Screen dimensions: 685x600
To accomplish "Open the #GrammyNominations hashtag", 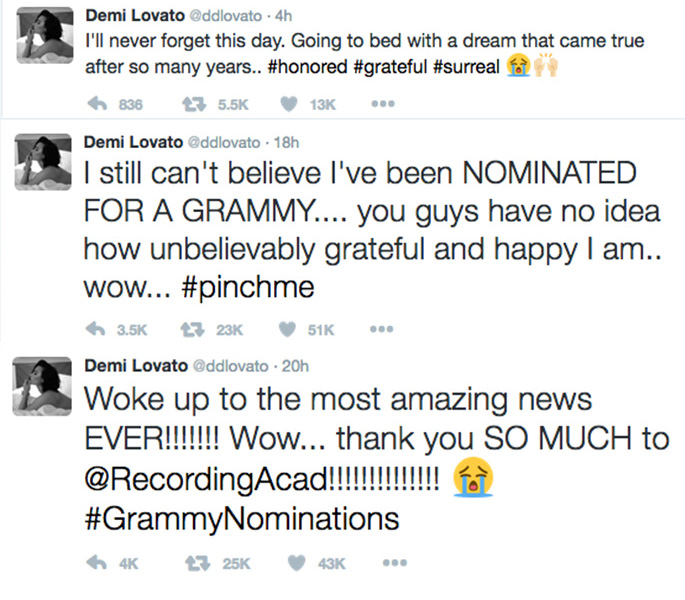I will (242, 519).
